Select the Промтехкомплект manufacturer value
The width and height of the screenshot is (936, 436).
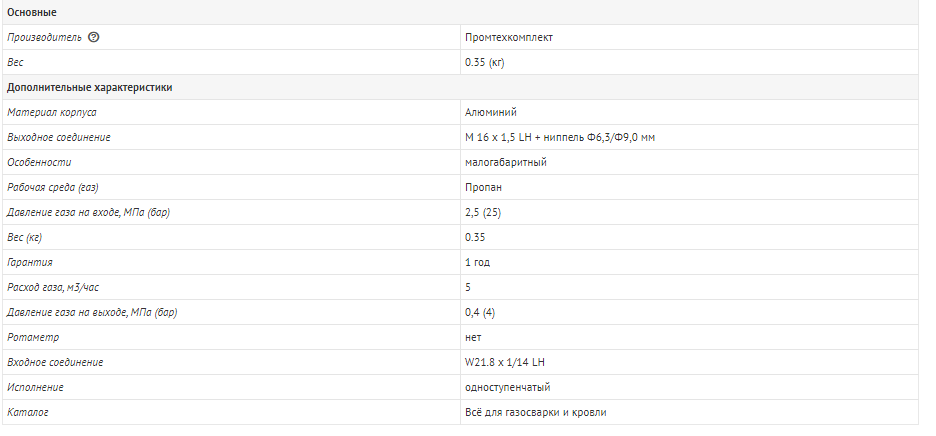point(509,37)
